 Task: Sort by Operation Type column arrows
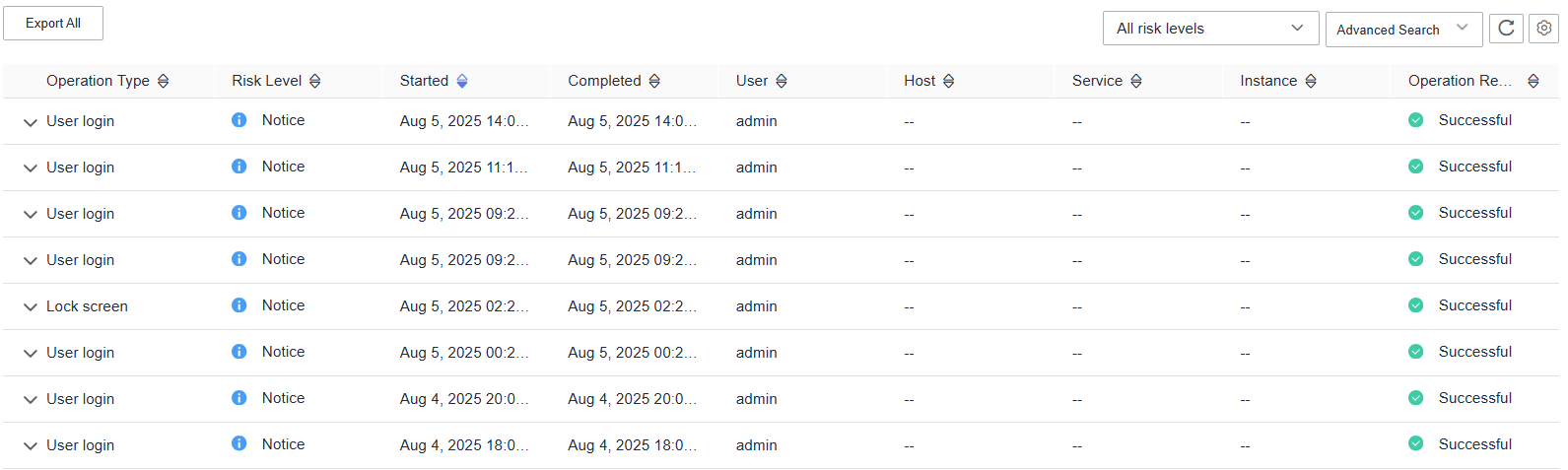click(x=164, y=81)
